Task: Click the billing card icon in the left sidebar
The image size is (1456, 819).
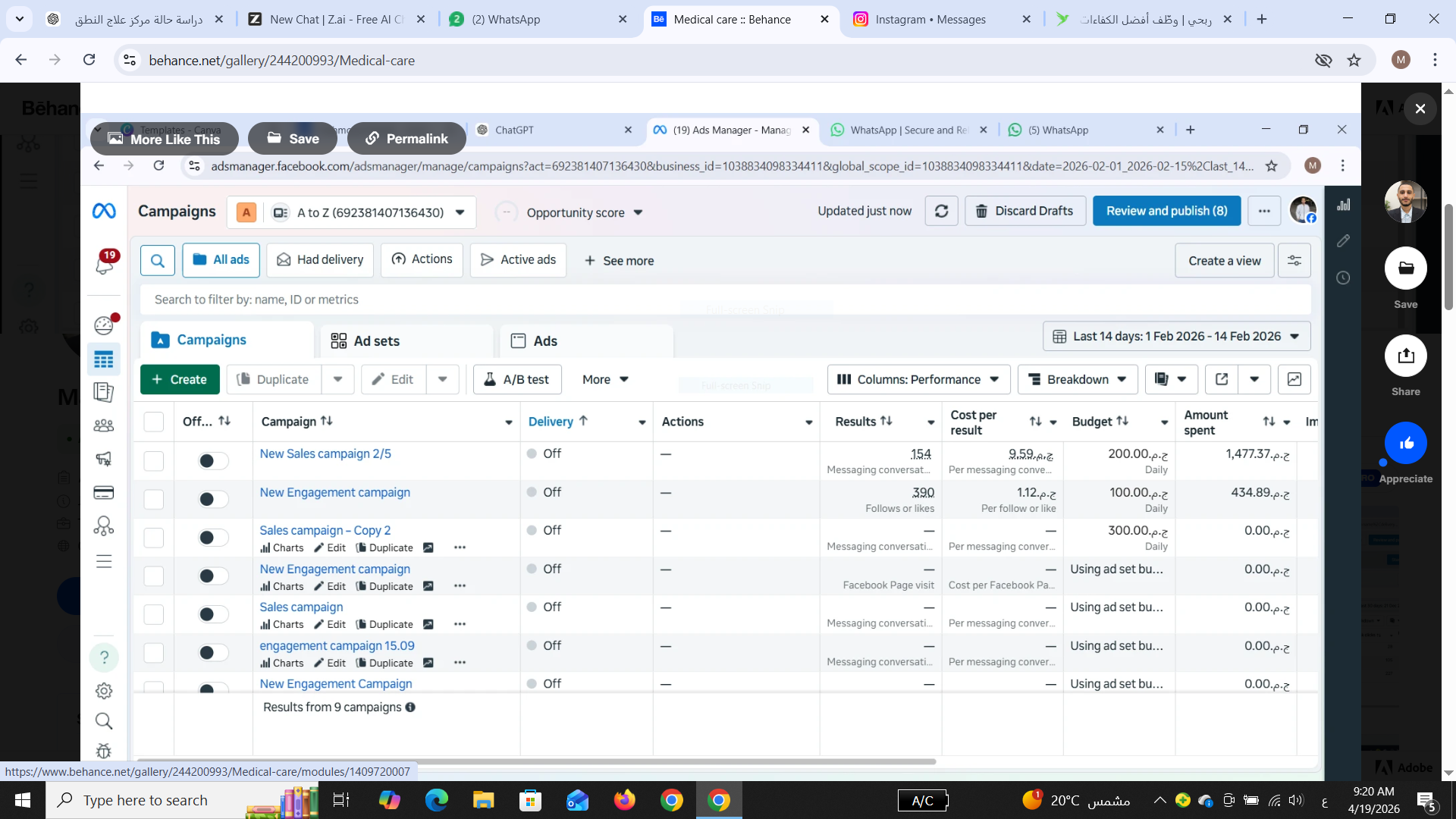Action: pos(104,493)
